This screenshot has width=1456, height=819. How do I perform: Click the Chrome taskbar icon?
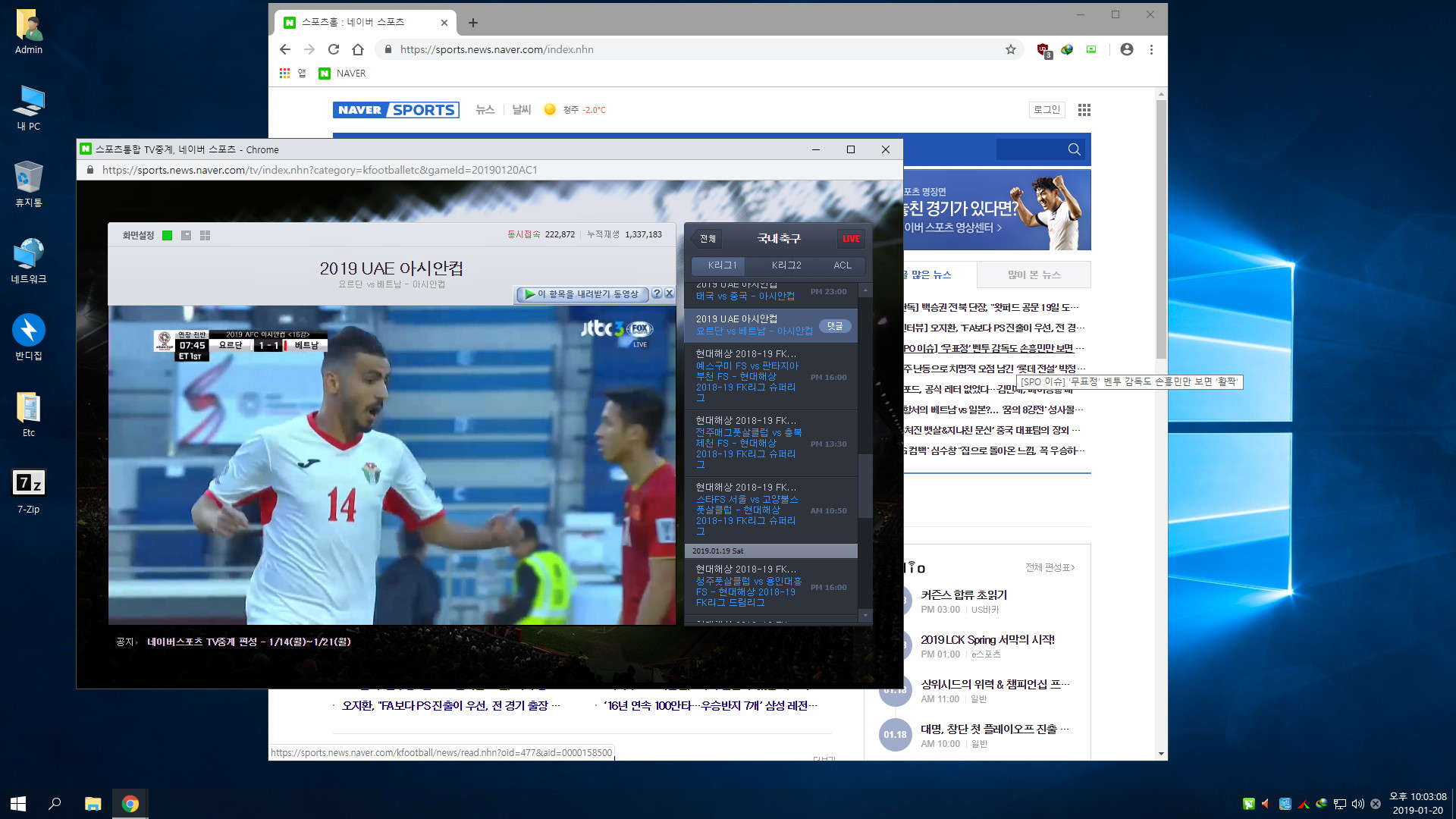pyautogui.click(x=130, y=804)
